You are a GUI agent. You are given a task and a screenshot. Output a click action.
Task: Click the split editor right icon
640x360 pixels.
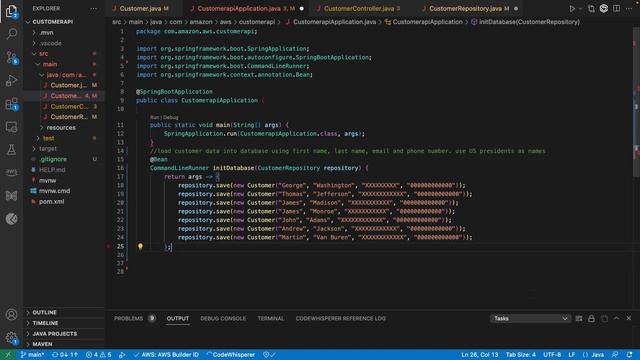pos(616,9)
